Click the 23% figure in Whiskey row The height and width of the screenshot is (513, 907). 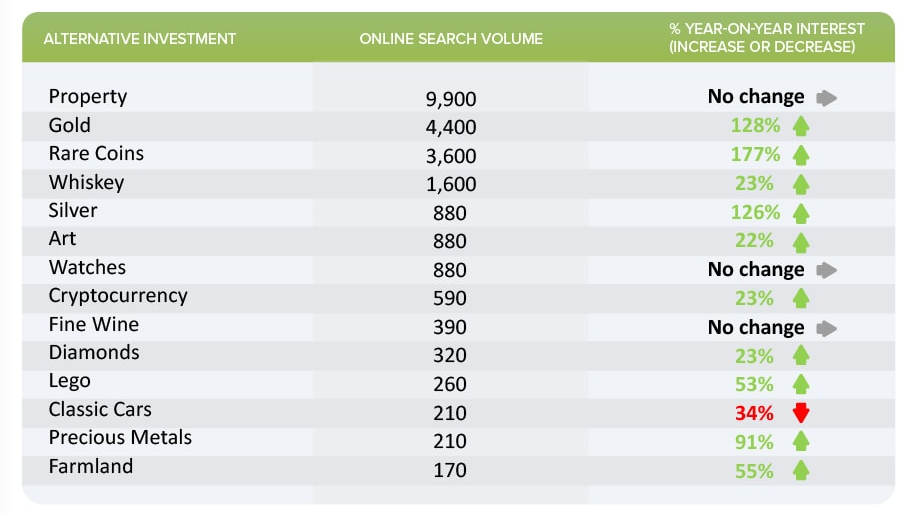(754, 184)
